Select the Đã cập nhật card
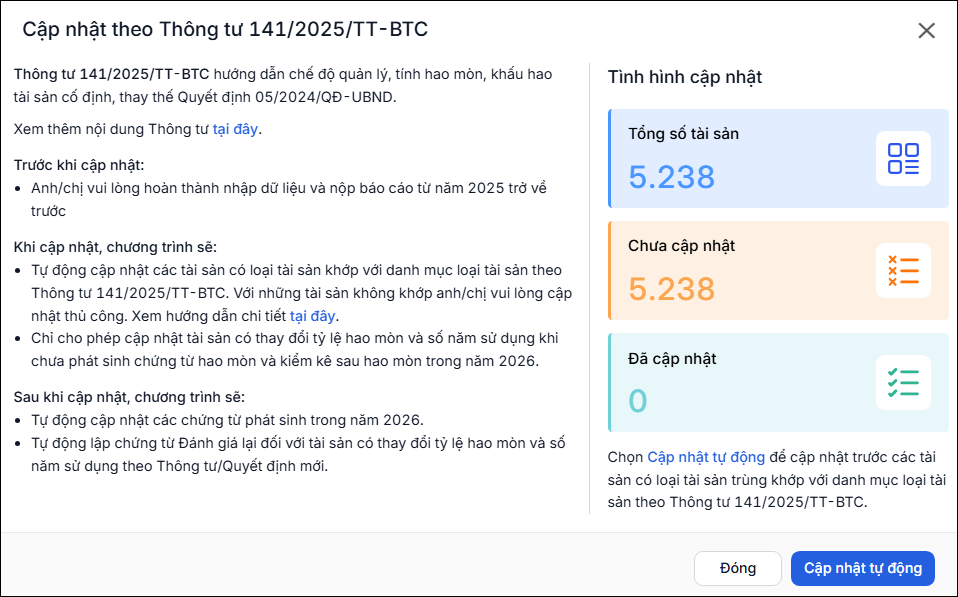Viewport: 958px width, 597px height. click(778, 383)
